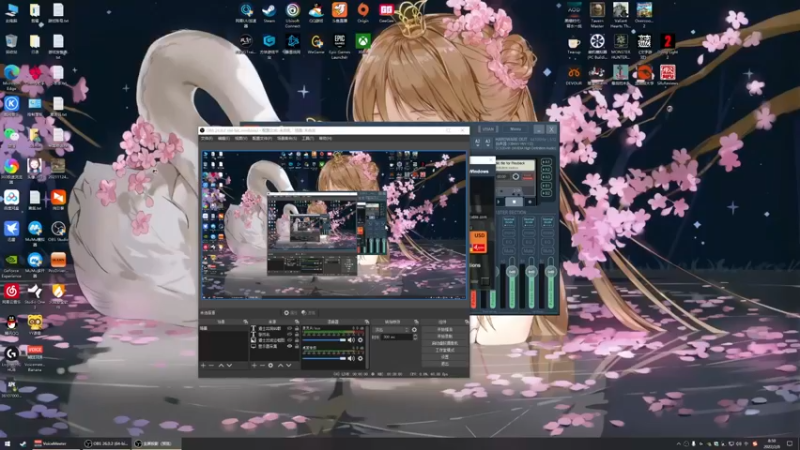Click Voicemeeter VBAN button
The image size is (800, 450).
[488, 129]
